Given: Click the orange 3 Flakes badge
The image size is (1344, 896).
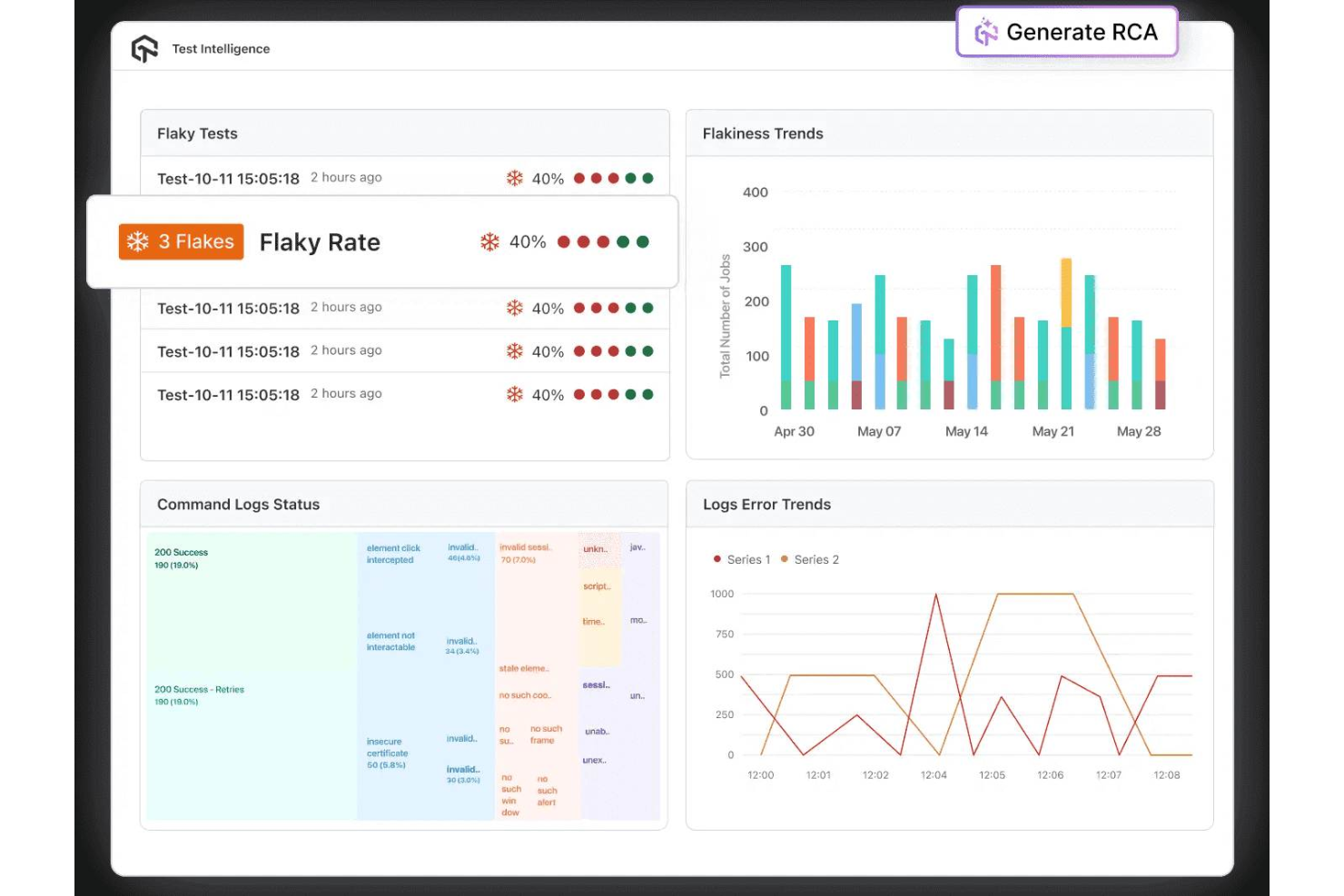Looking at the screenshot, I should (181, 241).
